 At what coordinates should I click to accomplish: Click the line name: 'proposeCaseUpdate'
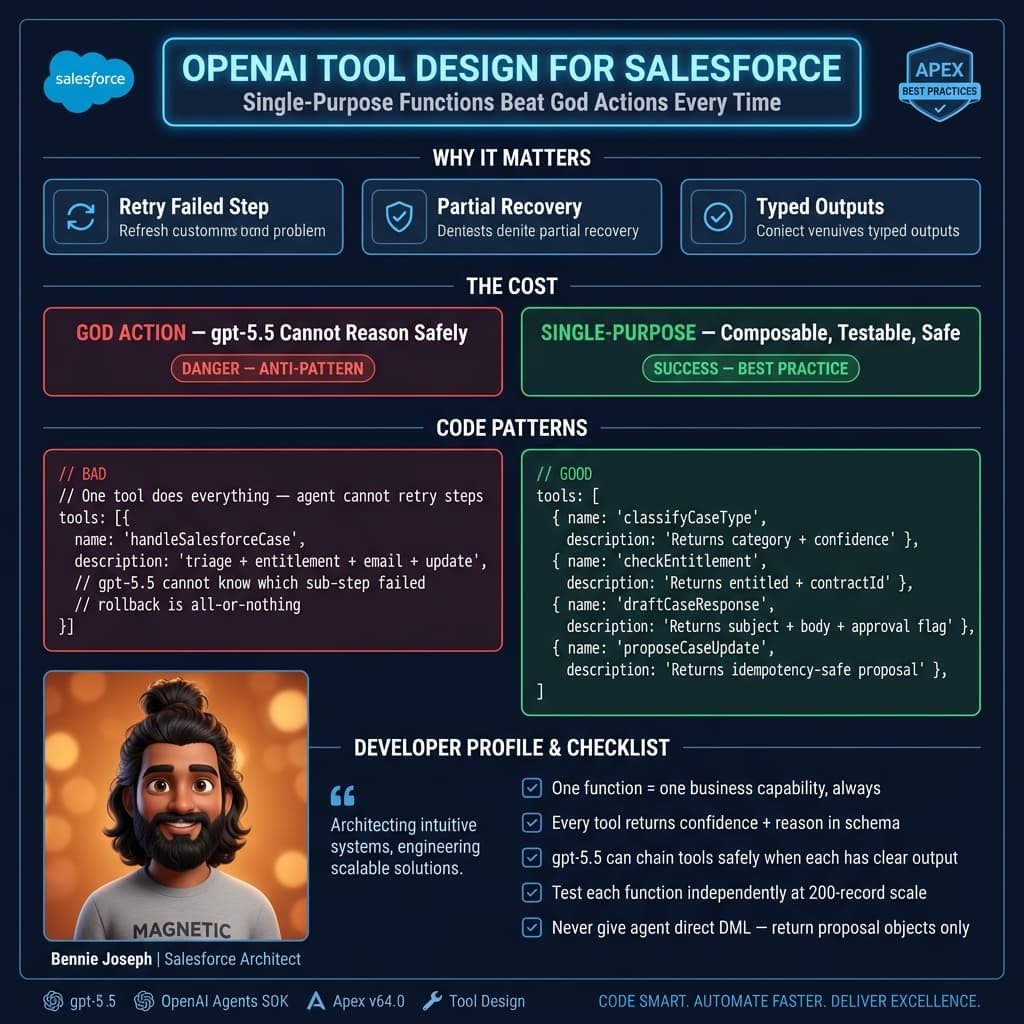tap(662, 648)
